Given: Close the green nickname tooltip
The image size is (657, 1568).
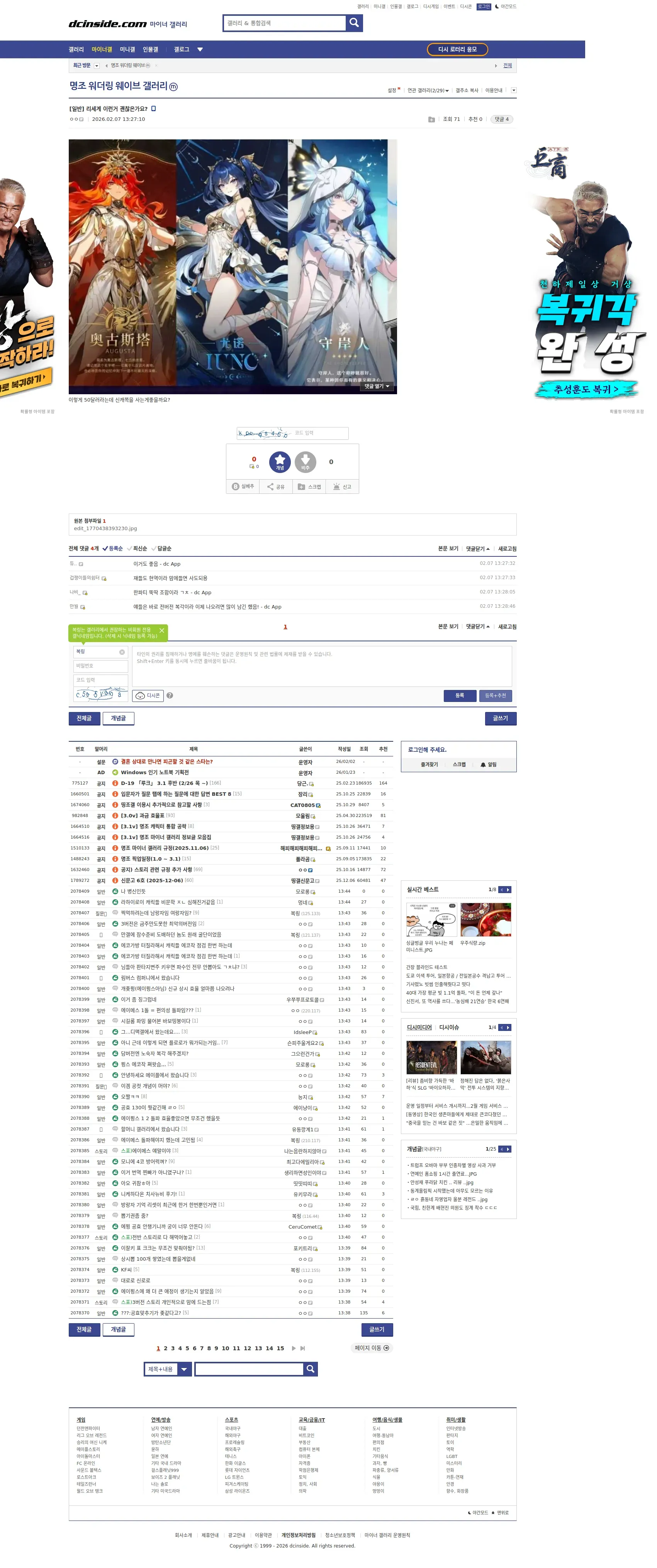Looking at the screenshot, I should click(x=161, y=630).
